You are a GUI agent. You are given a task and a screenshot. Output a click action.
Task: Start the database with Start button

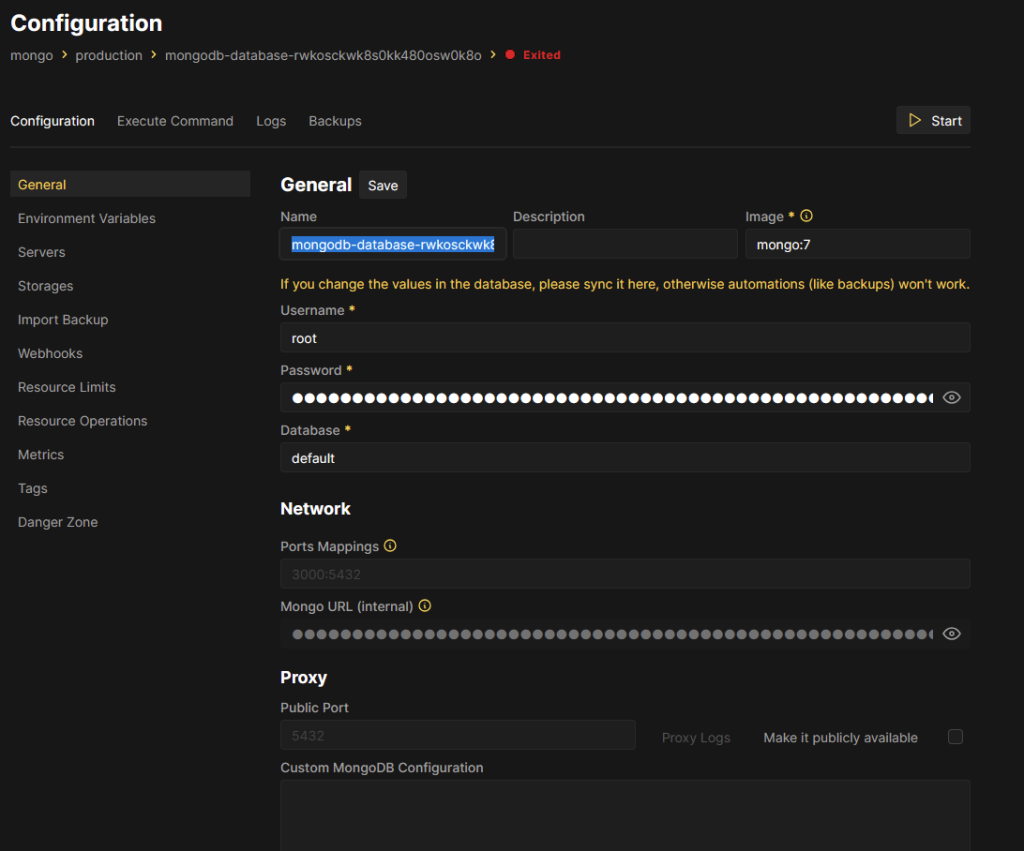coord(933,120)
